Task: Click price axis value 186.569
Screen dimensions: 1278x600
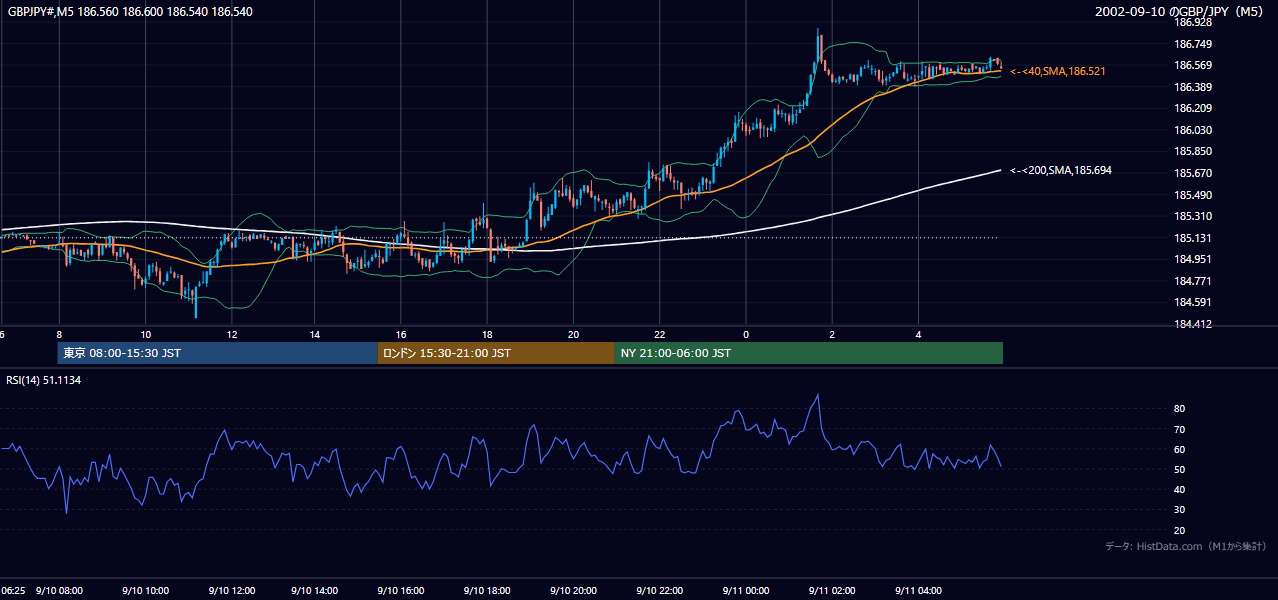Action: pyautogui.click(x=1193, y=65)
